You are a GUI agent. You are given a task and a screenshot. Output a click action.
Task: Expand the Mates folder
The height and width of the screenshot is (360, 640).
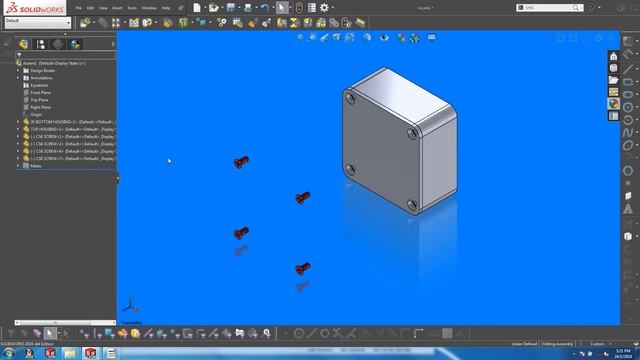click(18, 166)
